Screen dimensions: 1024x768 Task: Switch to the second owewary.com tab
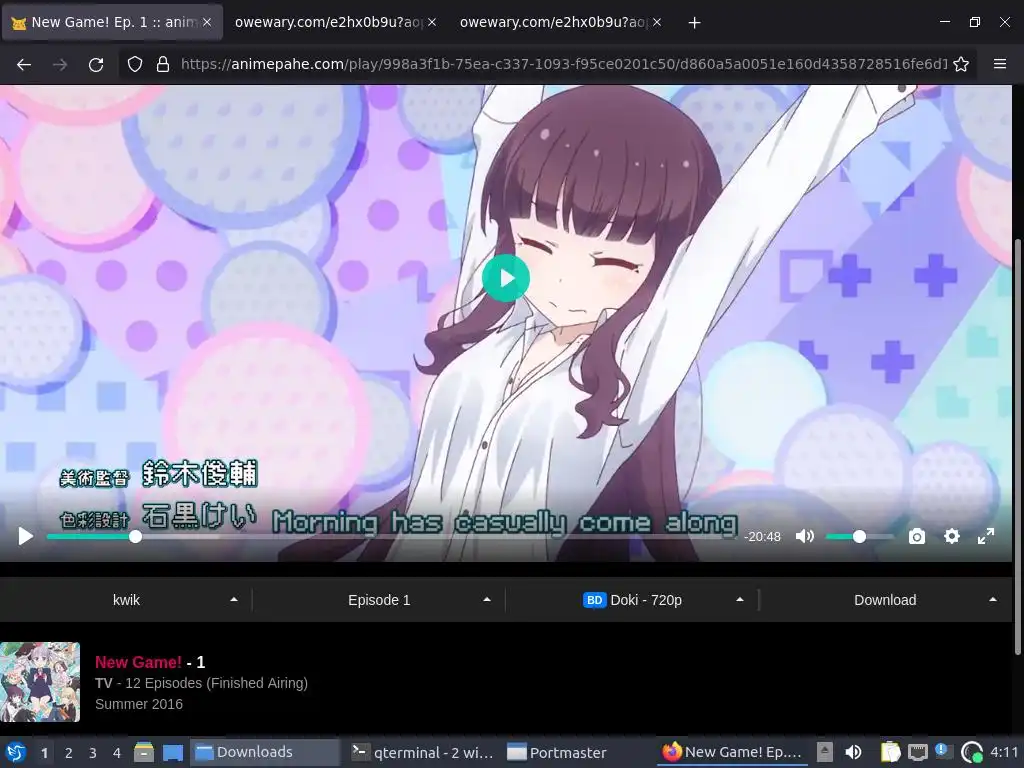click(x=327, y=22)
